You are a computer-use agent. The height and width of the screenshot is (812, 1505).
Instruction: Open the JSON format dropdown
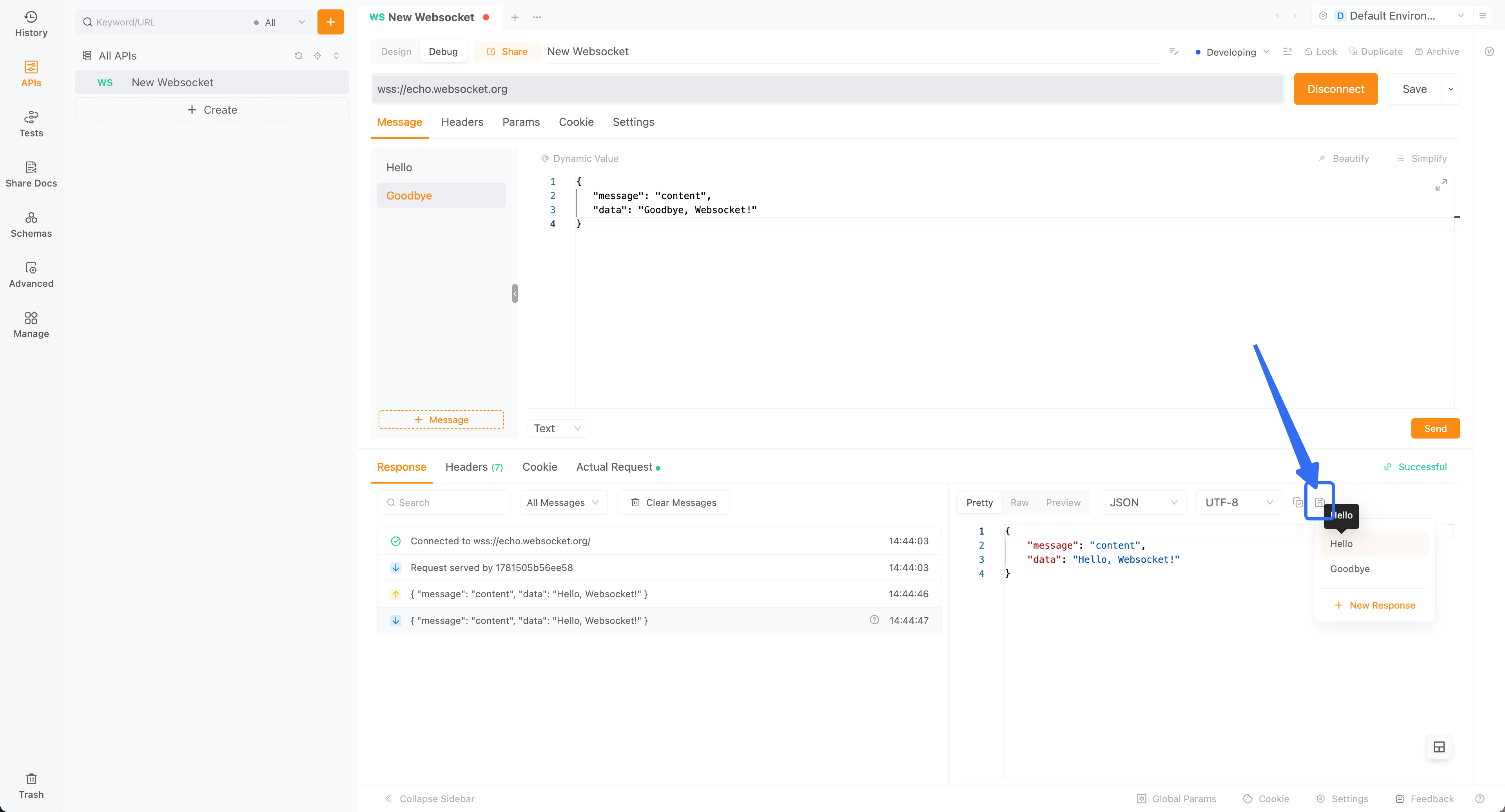click(1143, 502)
